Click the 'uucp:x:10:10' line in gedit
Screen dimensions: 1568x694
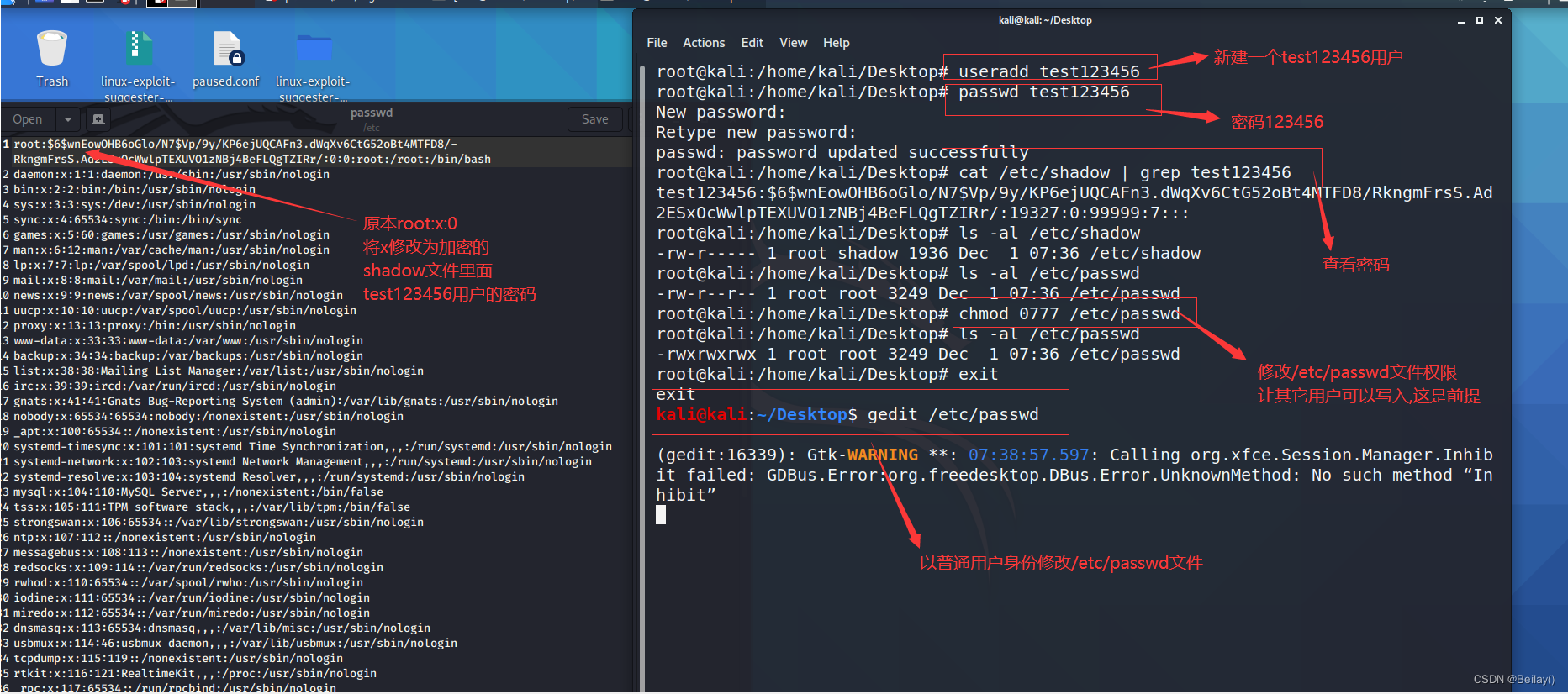[x=184, y=311]
